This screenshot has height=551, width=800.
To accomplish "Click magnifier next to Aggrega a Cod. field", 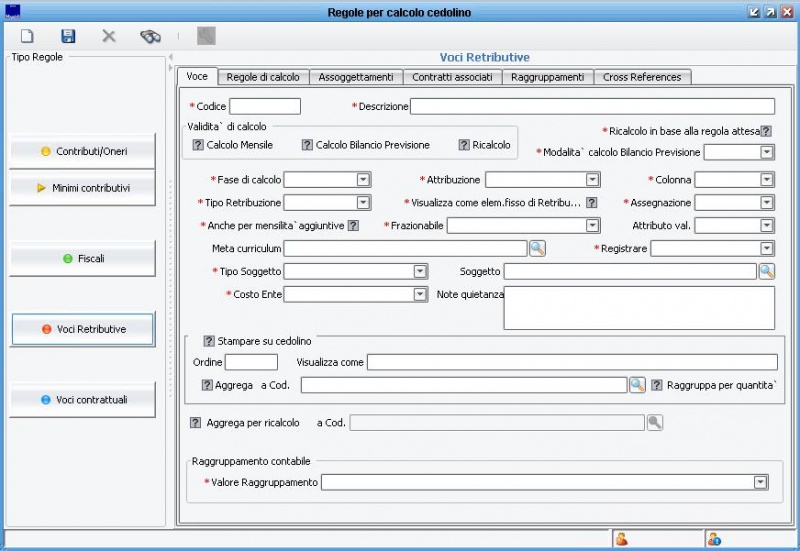I will (637, 385).
